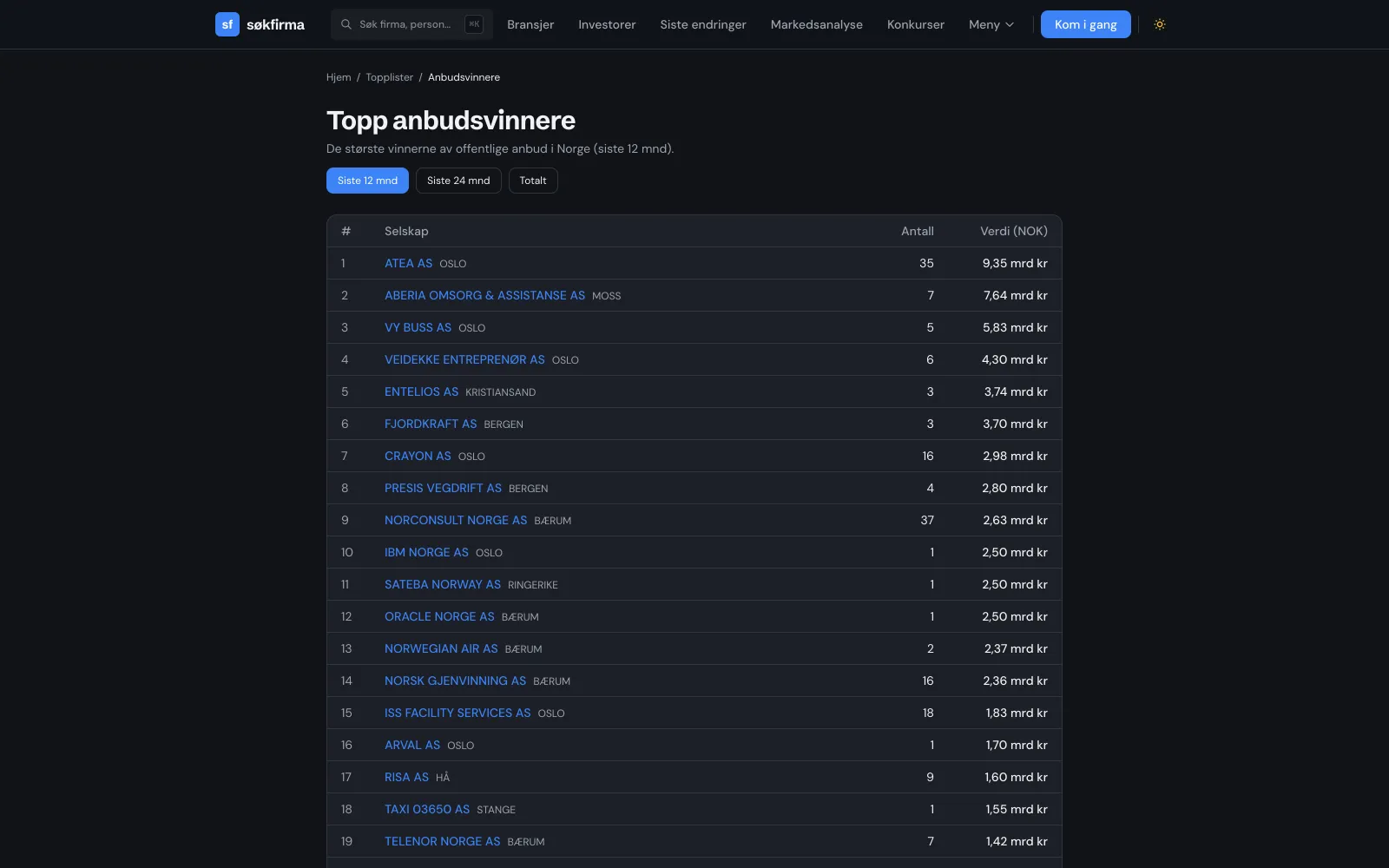Screen dimensions: 1389x868
Task: Open NORWEGIAN AIR AS
Action: coord(441,648)
